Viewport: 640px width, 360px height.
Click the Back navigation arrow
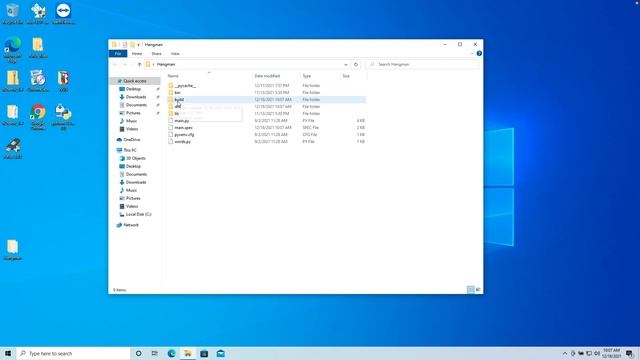point(115,64)
